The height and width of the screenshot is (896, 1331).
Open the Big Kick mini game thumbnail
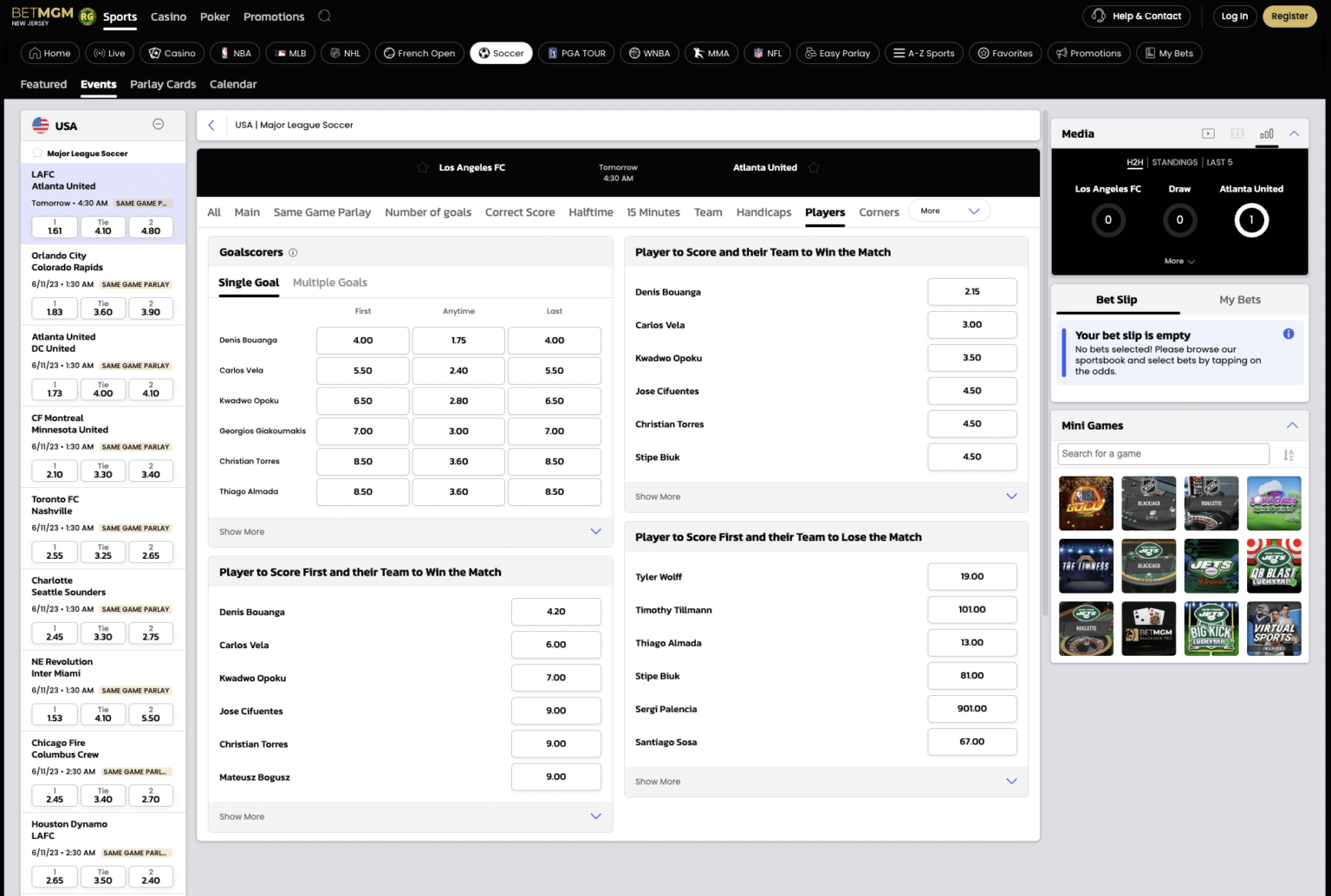tap(1211, 628)
